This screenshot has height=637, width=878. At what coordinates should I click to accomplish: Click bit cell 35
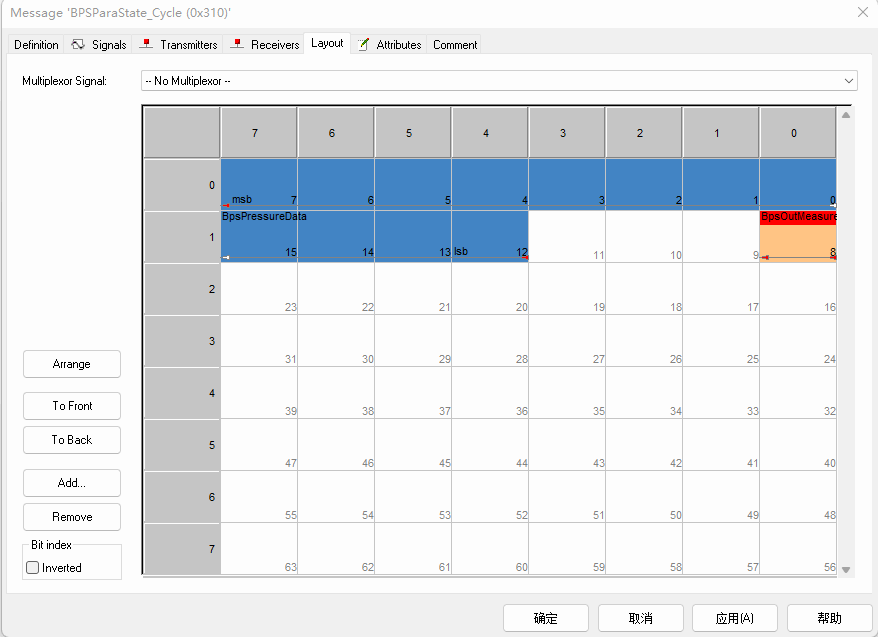tap(567, 393)
